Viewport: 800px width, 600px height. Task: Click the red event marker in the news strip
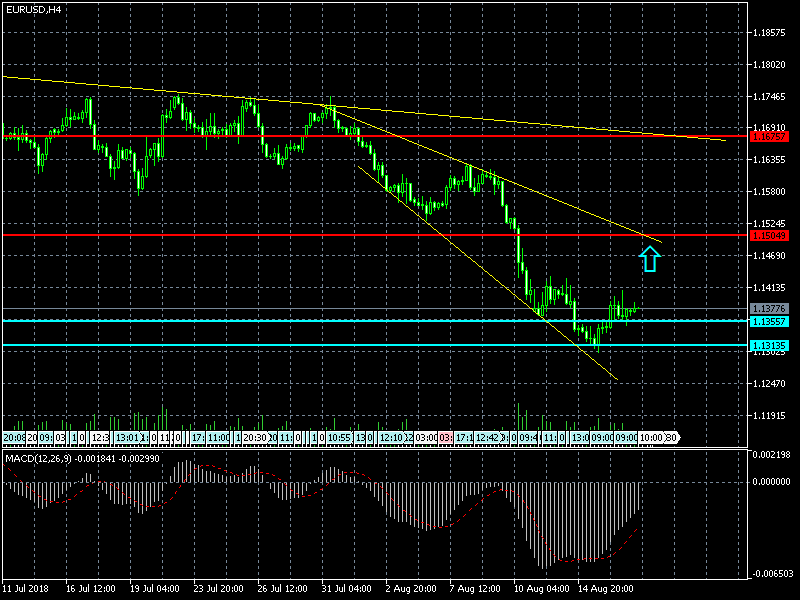(x=447, y=438)
